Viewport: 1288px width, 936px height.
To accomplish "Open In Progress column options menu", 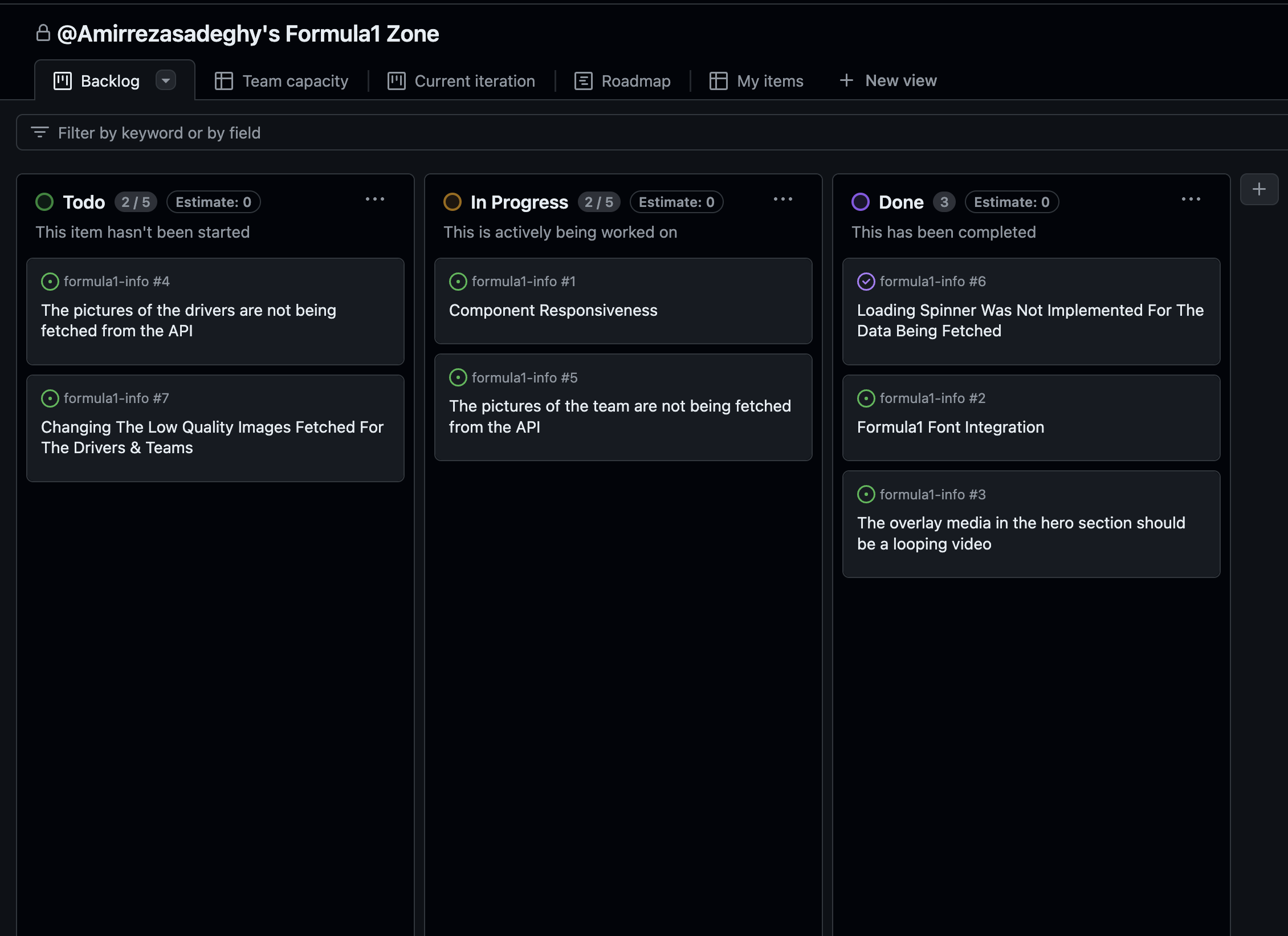I will (782, 200).
